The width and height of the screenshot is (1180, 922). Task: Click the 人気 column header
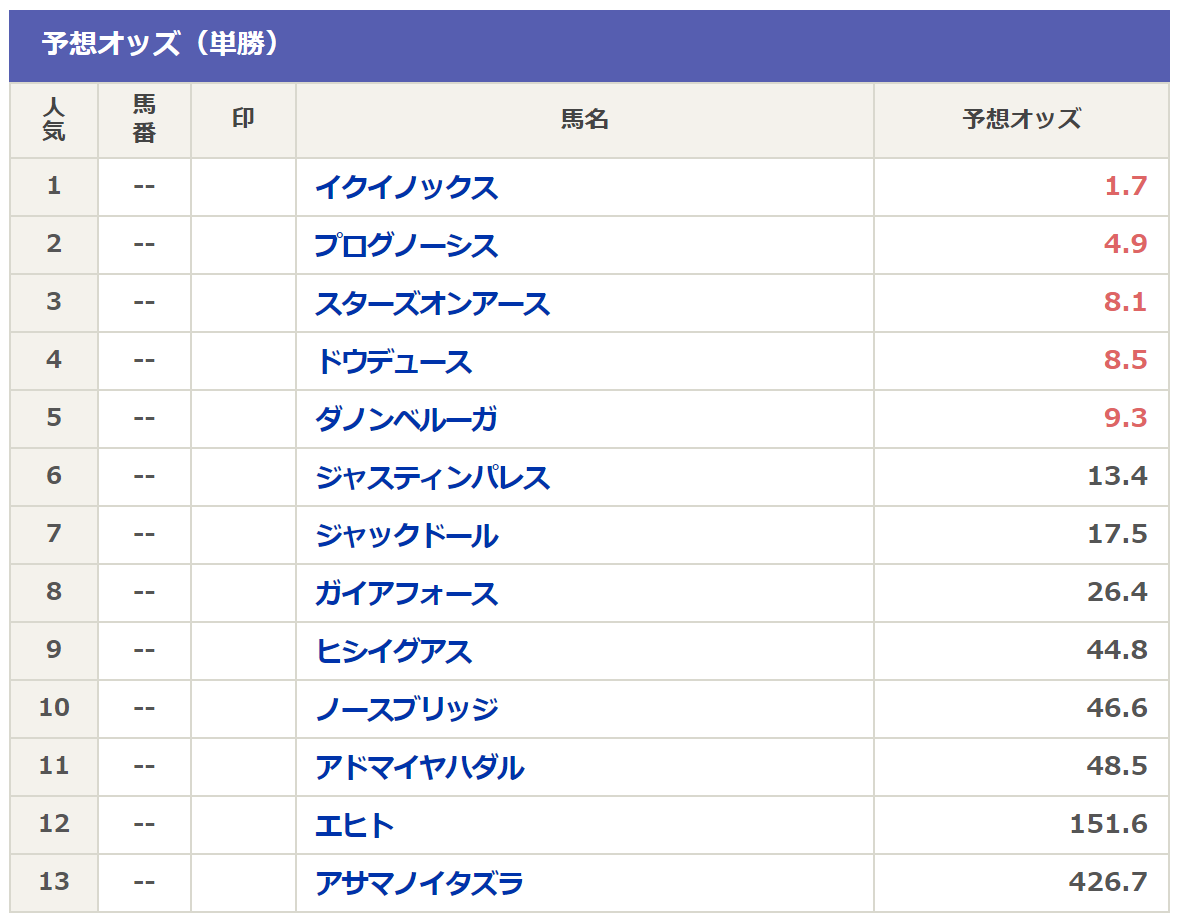[53, 120]
